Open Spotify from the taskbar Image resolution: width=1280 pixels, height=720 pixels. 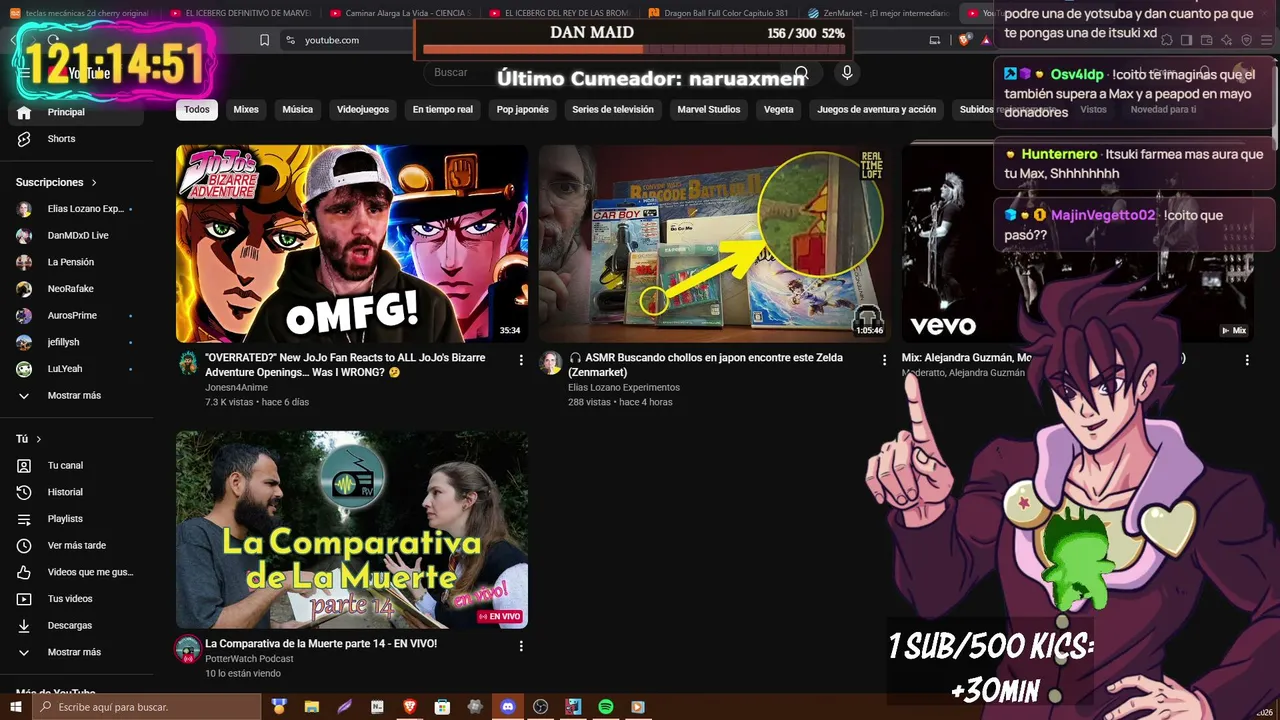pyautogui.click(x=605, y=707)
